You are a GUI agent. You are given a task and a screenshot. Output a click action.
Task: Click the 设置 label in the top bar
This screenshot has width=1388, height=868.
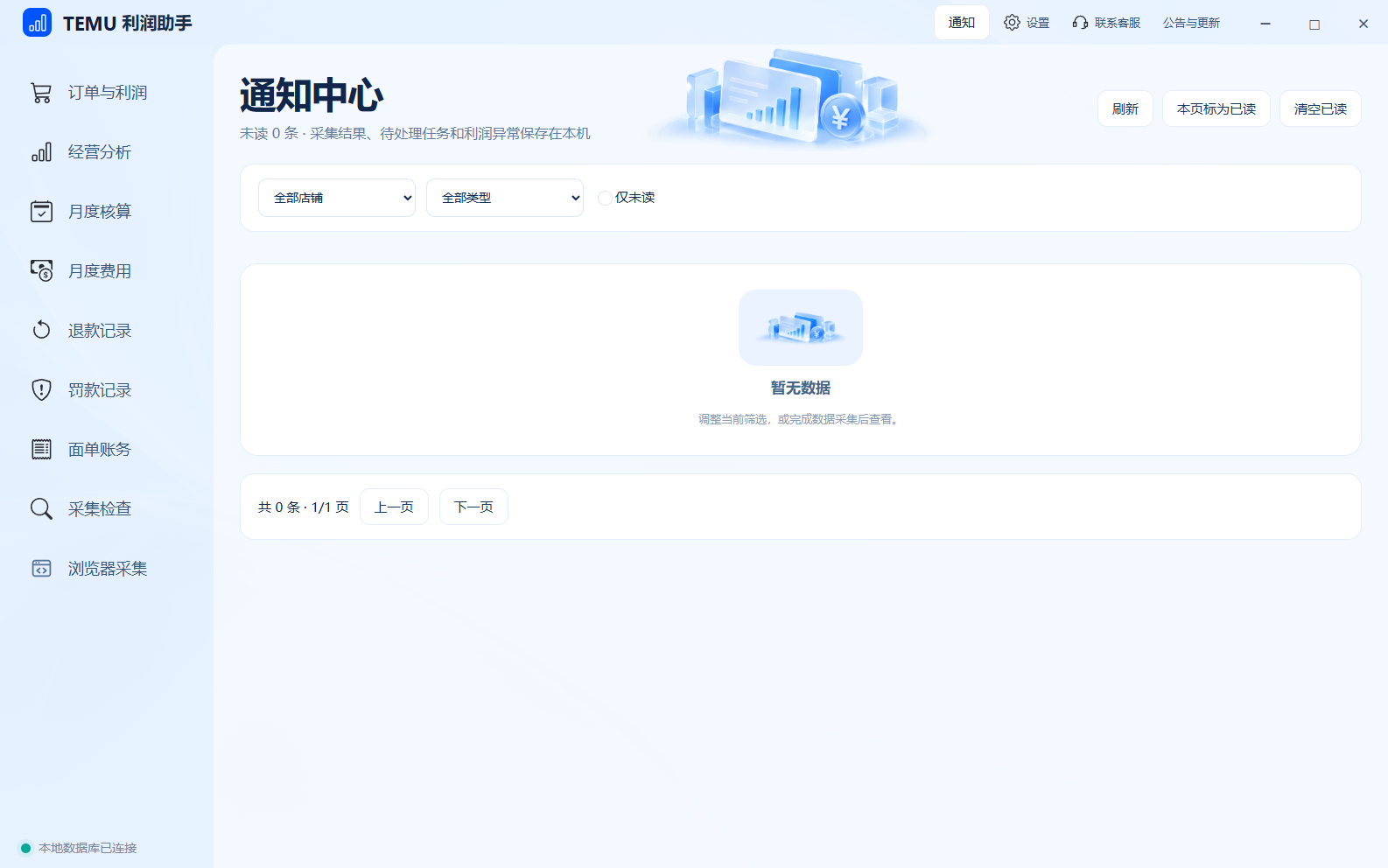coord(1038,23)
